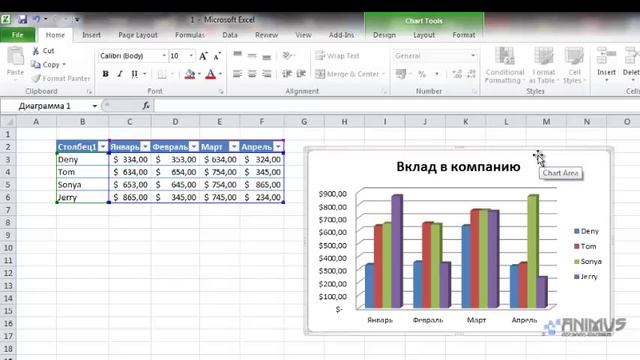Click the Copy command
This screenshot has width=640, height=360.
48,64
